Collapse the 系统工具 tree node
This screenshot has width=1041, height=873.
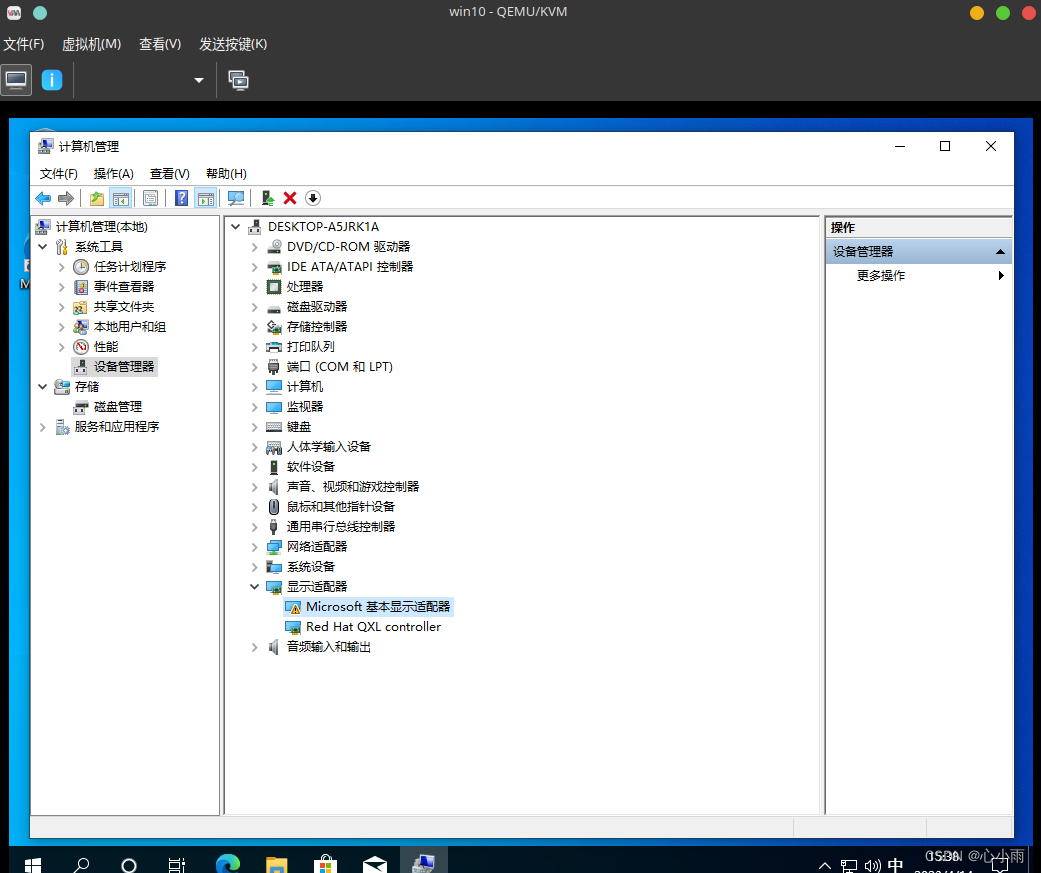[43, 247]
